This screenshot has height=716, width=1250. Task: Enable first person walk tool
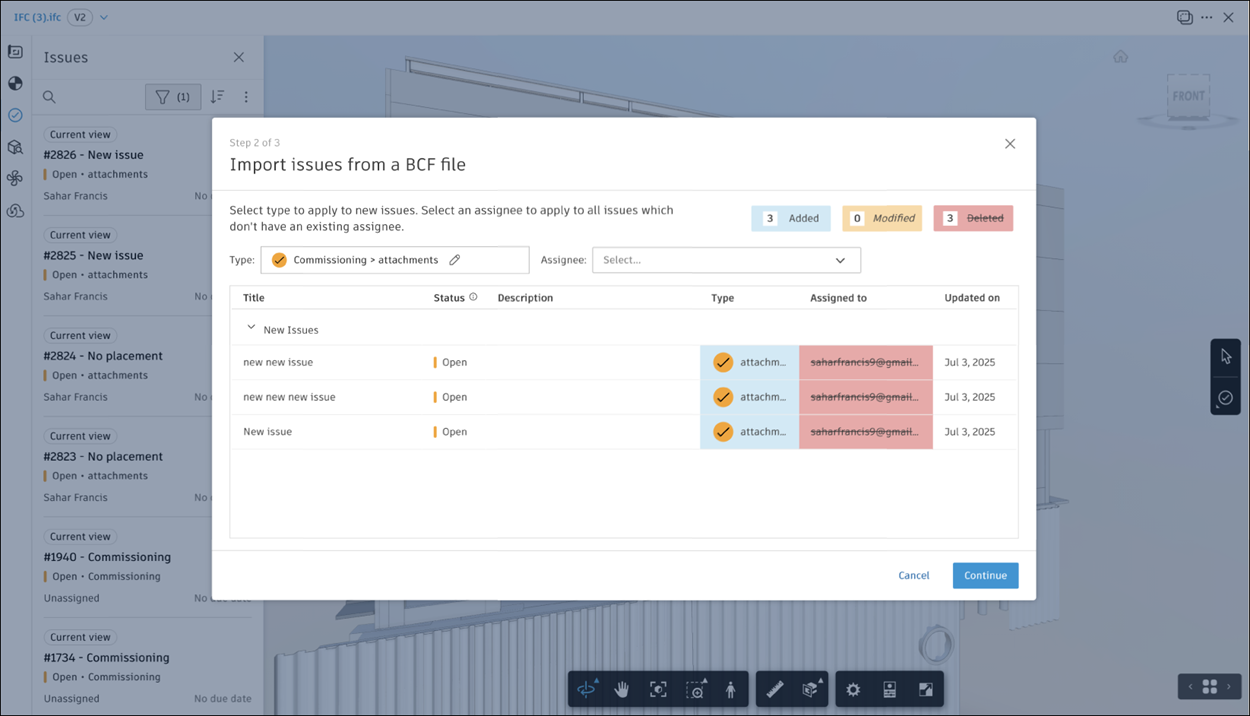[731, 689]
